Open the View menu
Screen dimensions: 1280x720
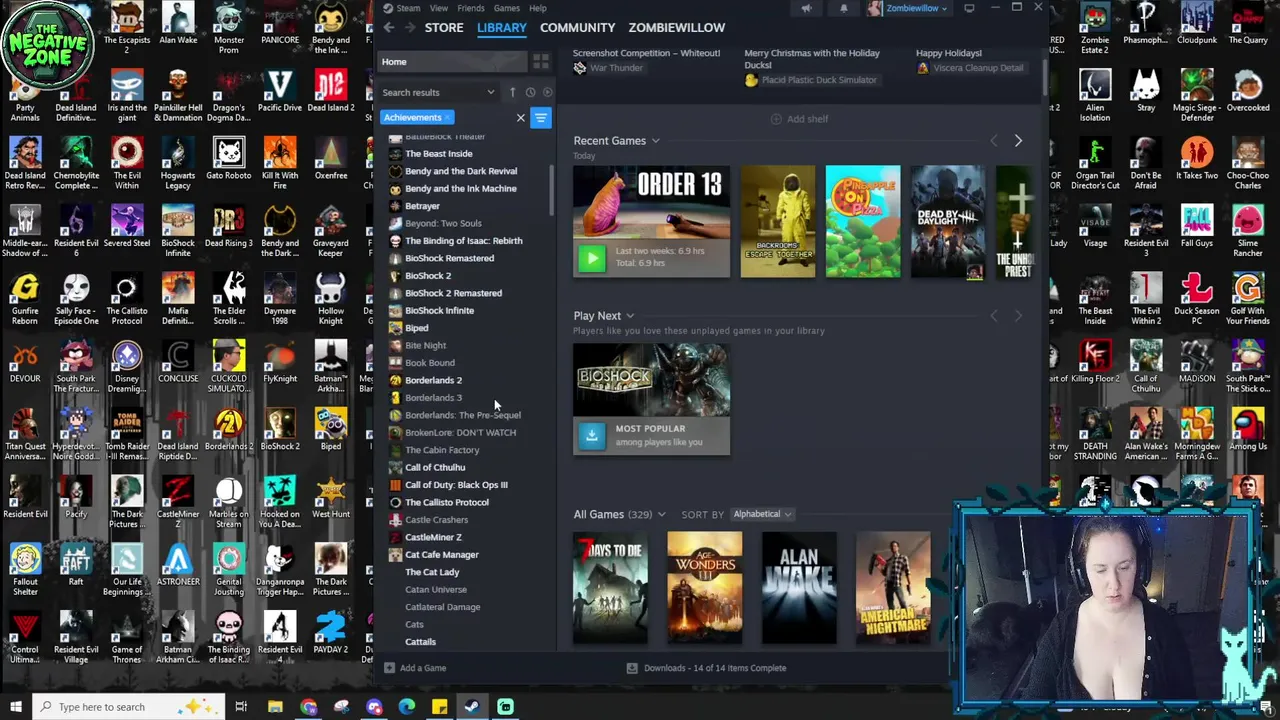click(x=438, y=8)
